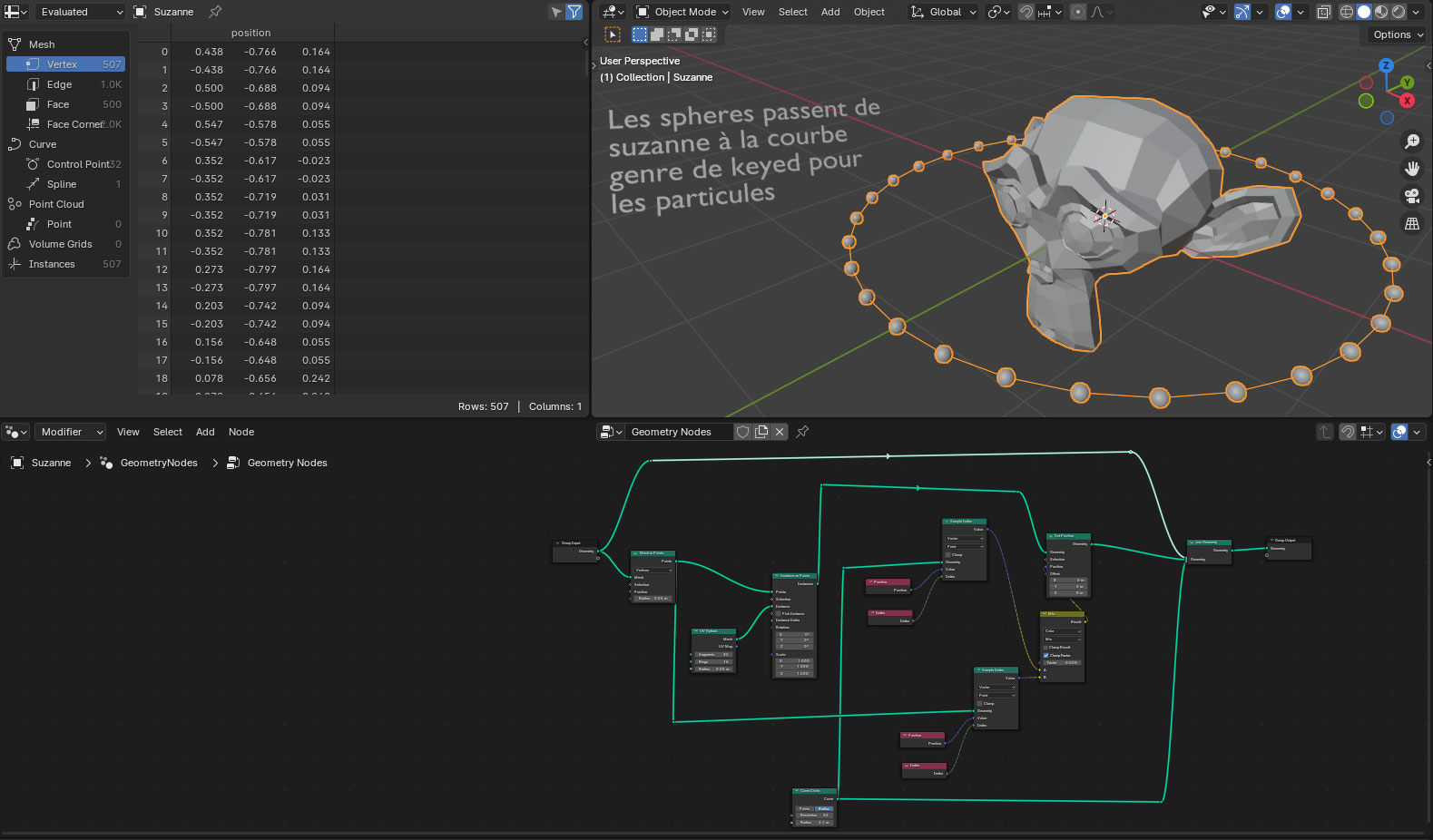Select Rendered viewport shading
Viewport: 1433px width, 840px height.
(x=1399, y=12)
